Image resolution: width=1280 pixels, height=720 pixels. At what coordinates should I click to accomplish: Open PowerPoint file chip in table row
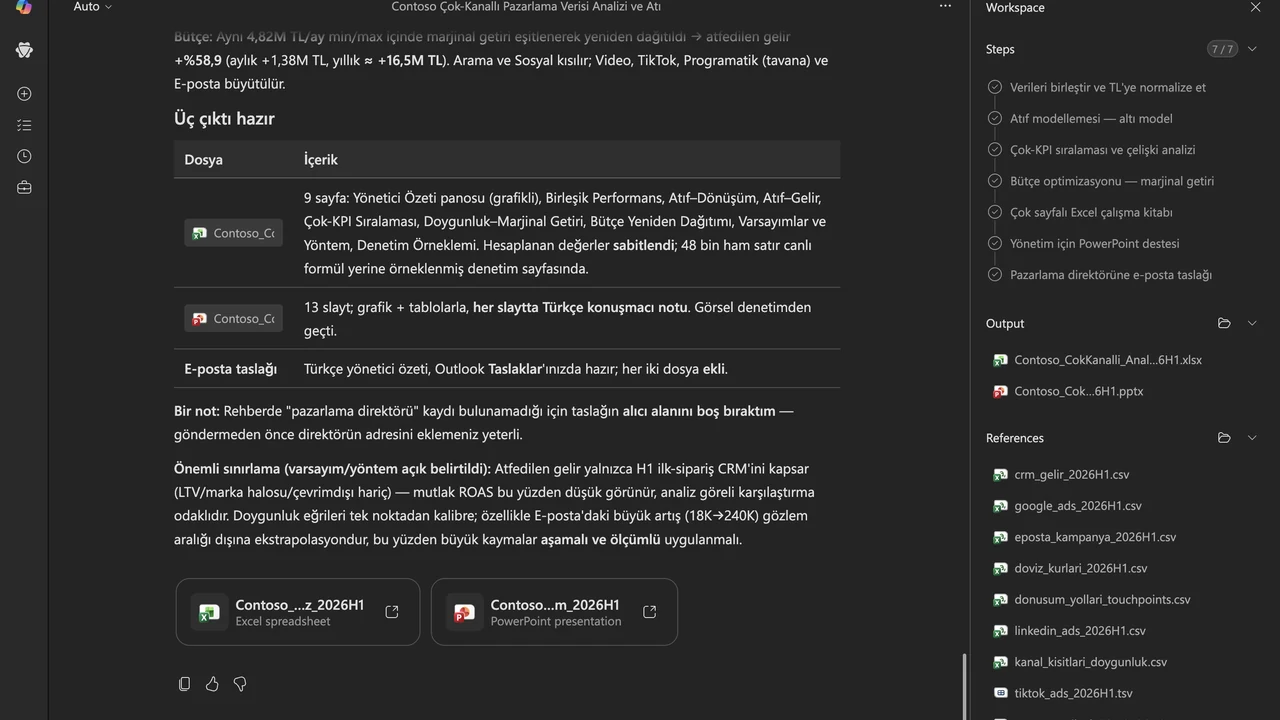pyautogui.click(x=233, y=318)
